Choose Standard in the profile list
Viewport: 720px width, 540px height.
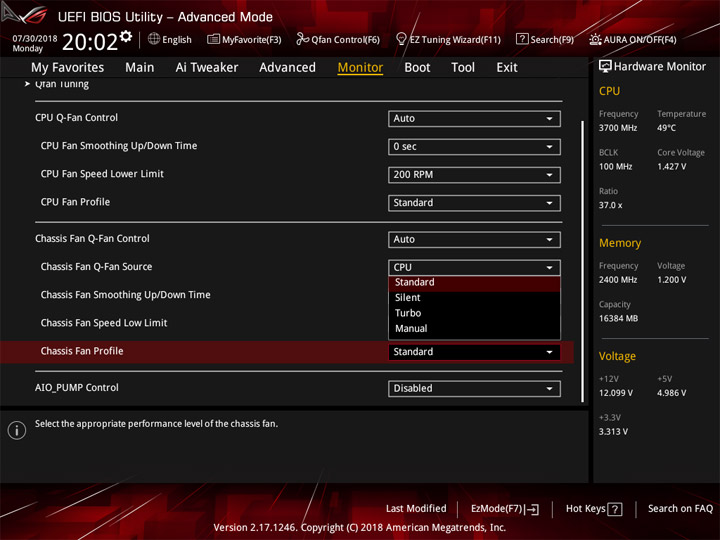point(474,282)
